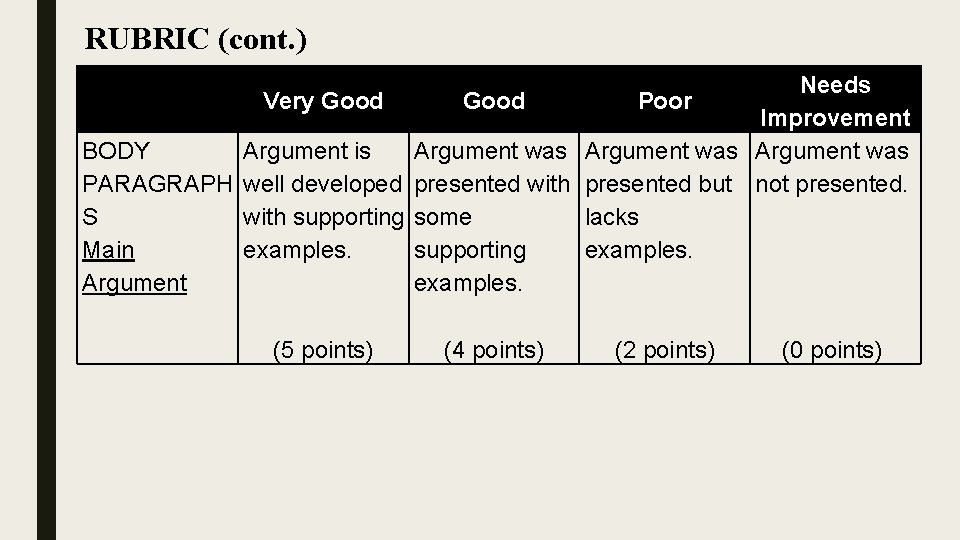
Task: Click the (0 points) score text
Action: tap(831, 350)
